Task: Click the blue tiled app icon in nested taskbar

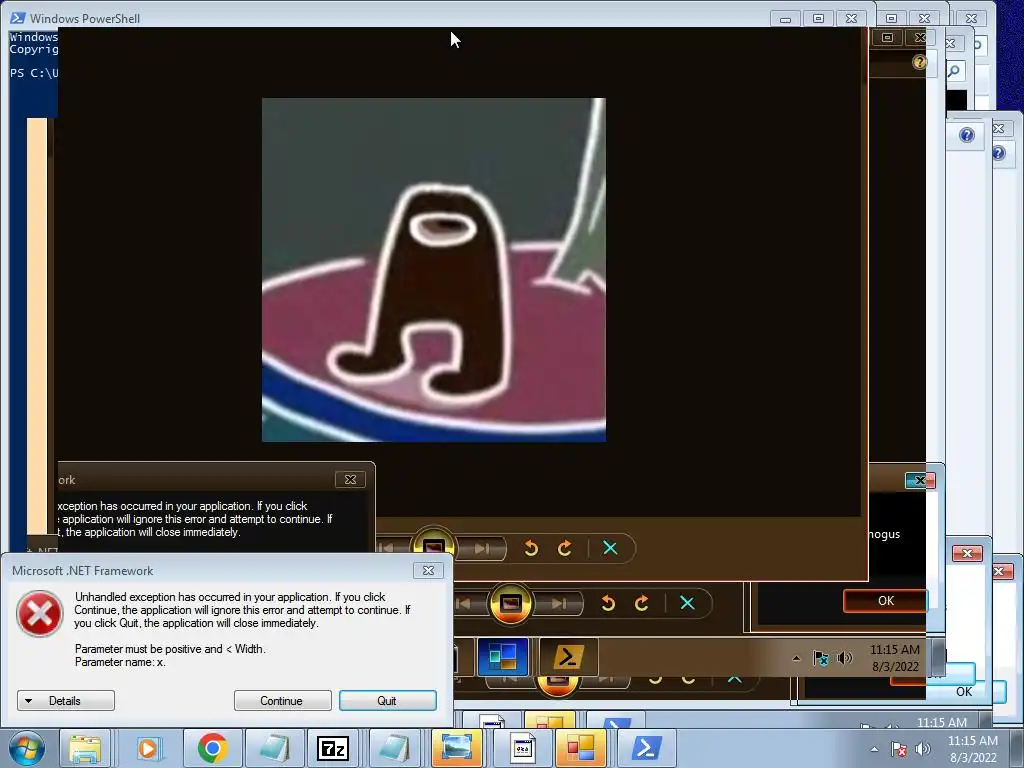Action: 503,656
